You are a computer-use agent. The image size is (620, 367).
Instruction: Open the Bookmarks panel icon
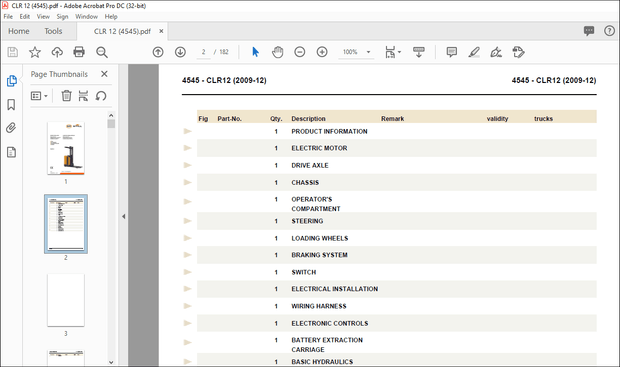[11, 104]
